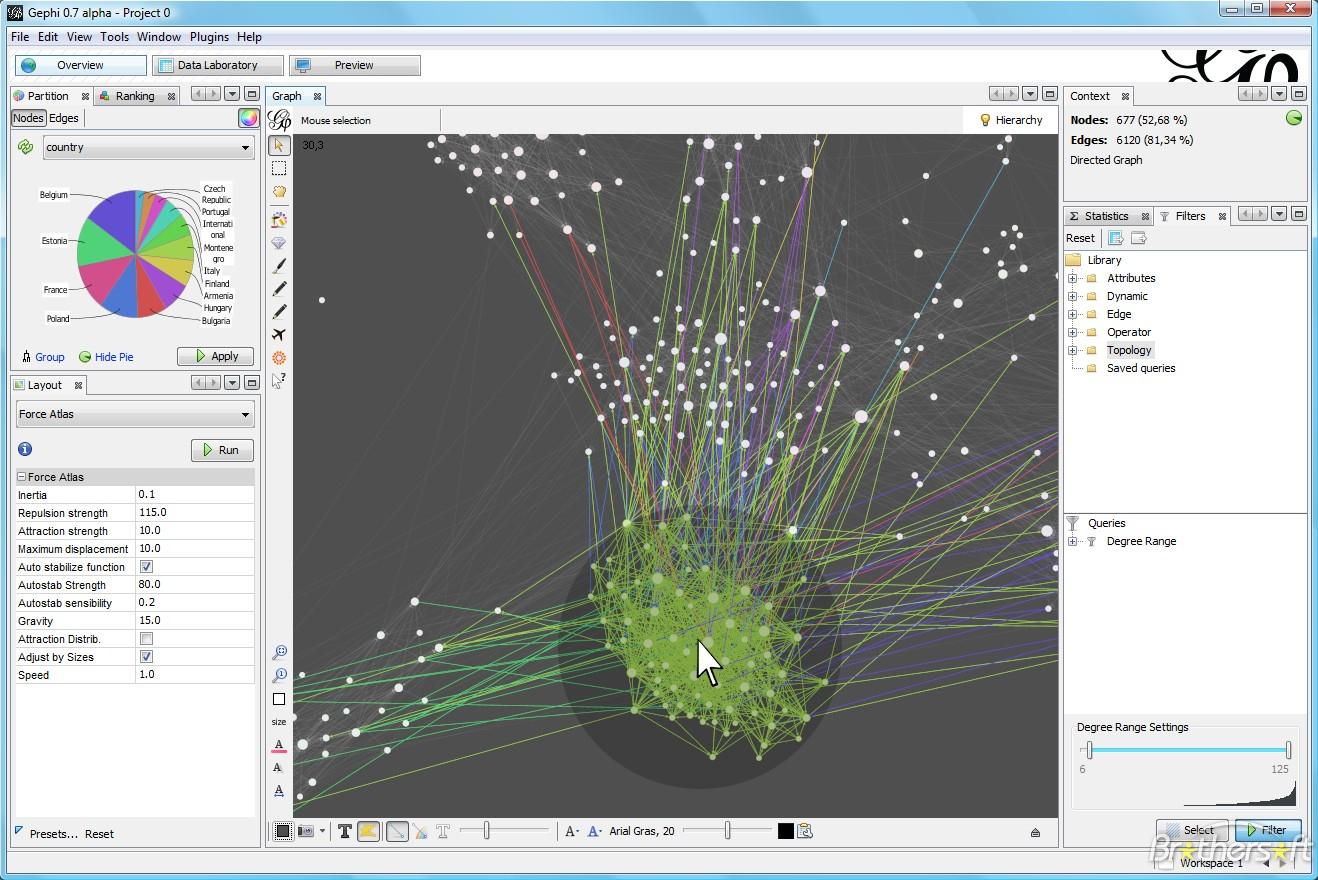Click Reset in Filters panel
Image resolution: width=1318 pixels, height=880 pixels.
click(1080, 238)
